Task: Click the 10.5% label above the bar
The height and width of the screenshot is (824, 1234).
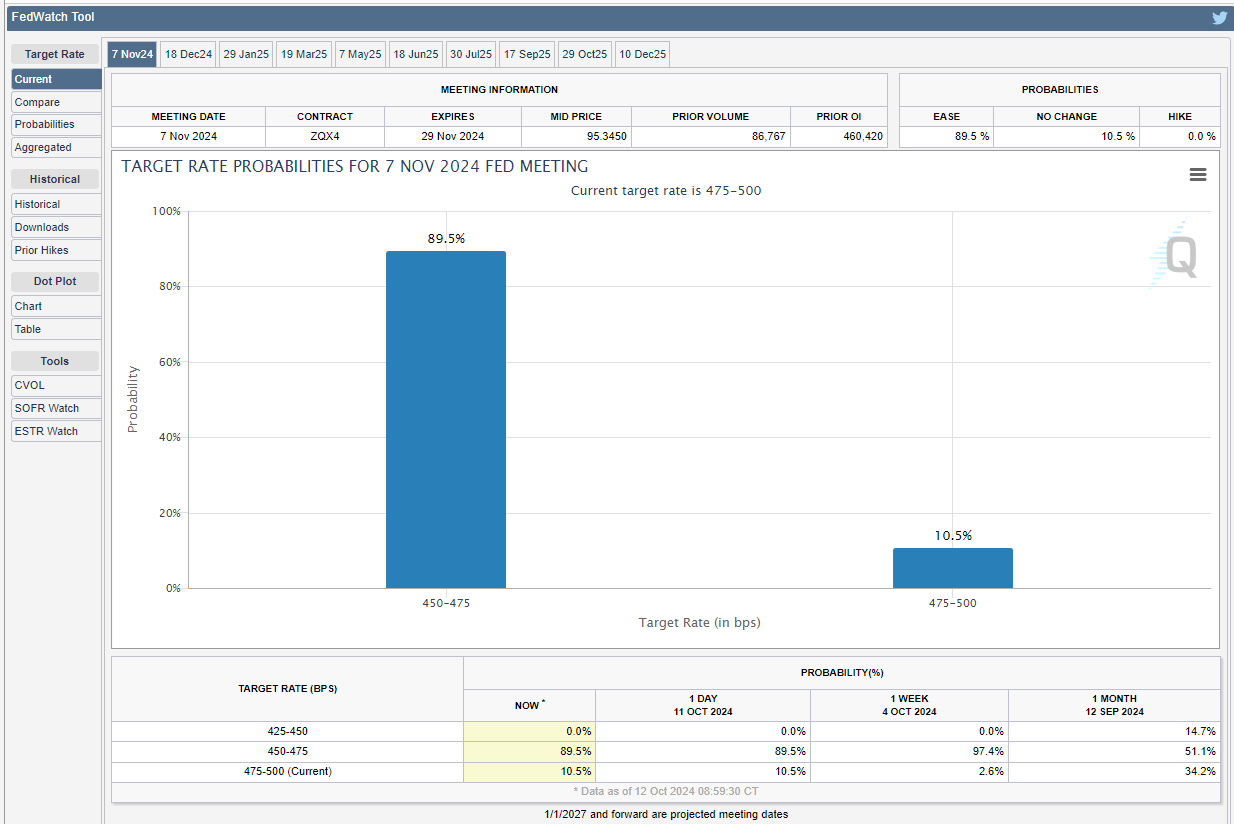Action: coord(953,535)
